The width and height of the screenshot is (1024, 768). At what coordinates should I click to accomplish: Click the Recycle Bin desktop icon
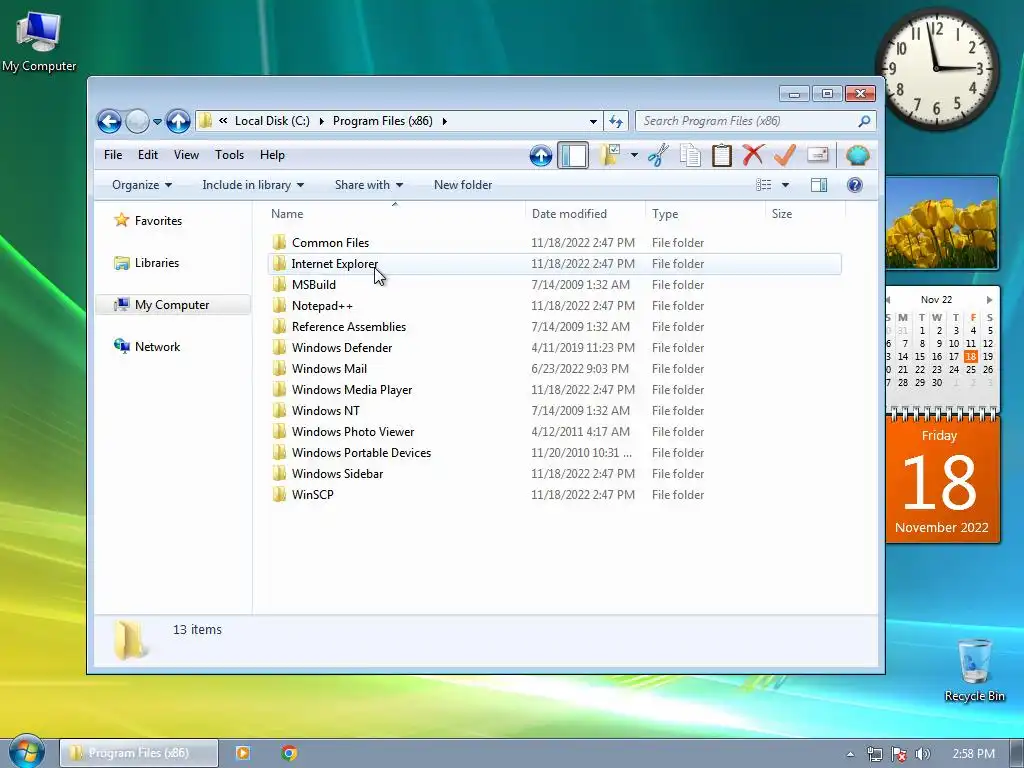974,670
